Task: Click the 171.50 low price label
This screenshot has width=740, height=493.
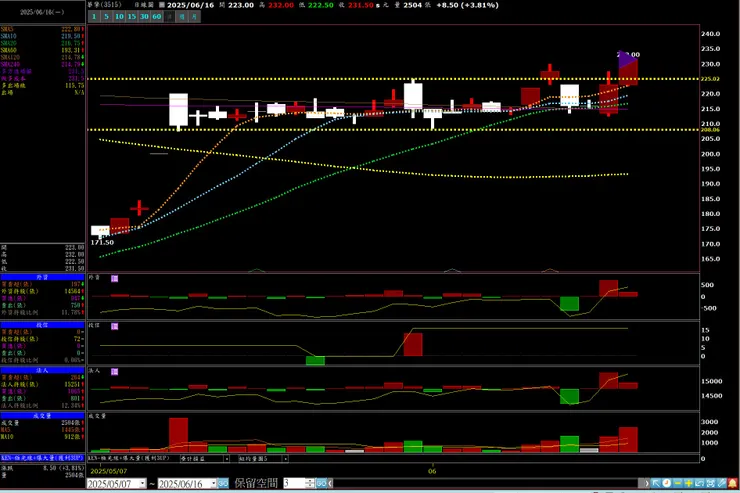Action: pyautogui.click(x=102, y=242)
